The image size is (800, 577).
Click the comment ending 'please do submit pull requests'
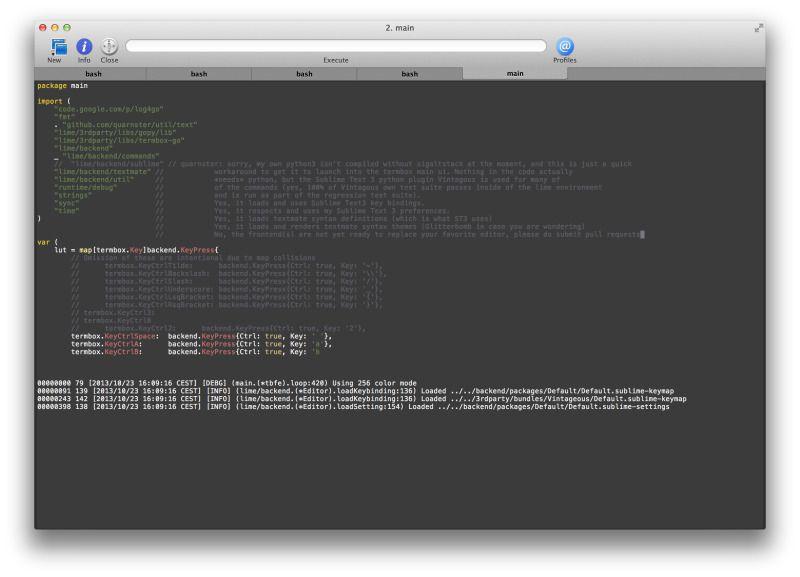[x=397, y=235]
